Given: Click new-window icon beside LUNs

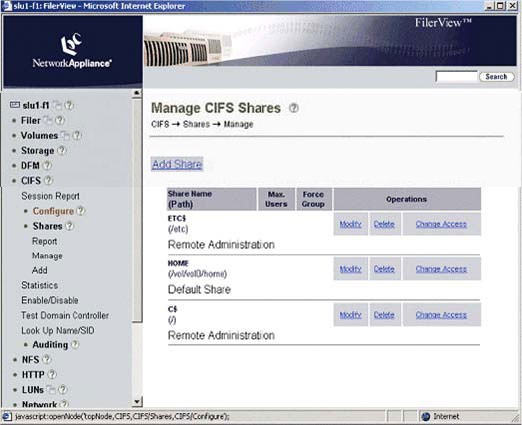Looking at the screenshot, I should tap(51, 389).
